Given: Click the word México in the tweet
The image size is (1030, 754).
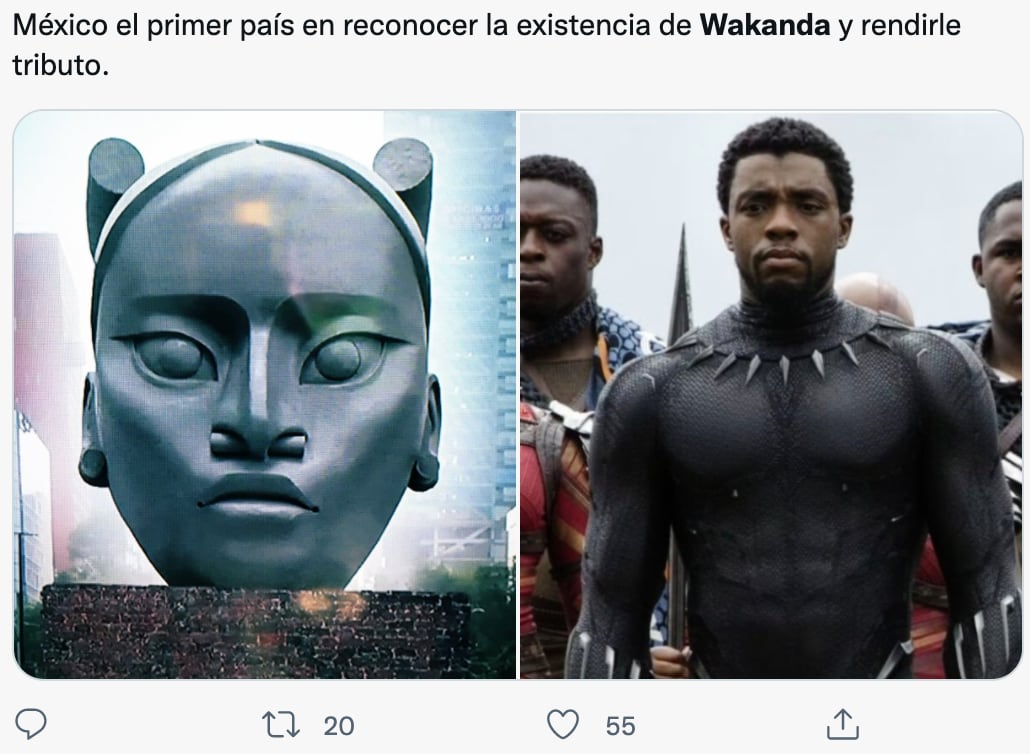Looking at the screenshot, I should (60, 26).
